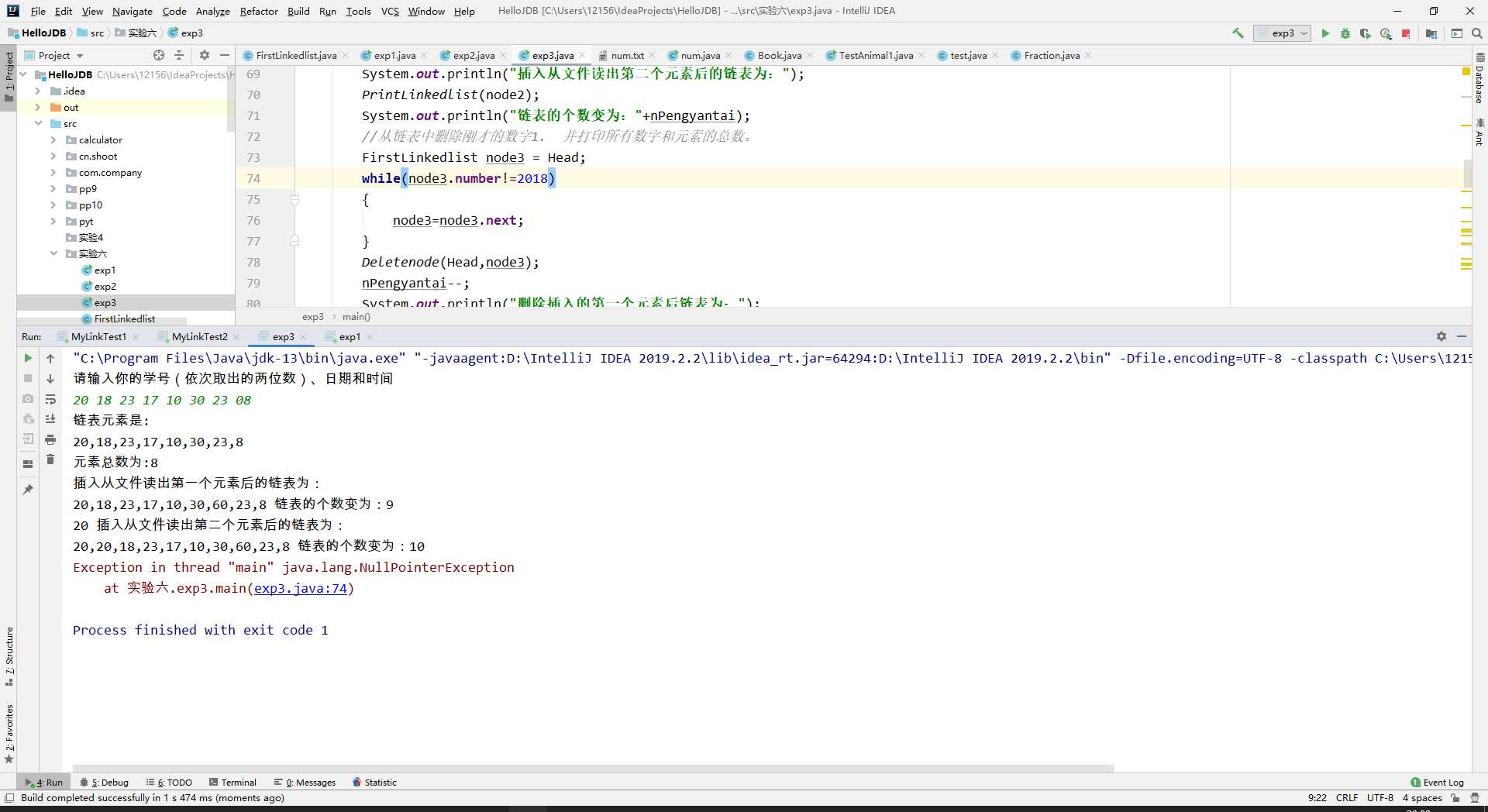Expand the cn.shoot package

click(x=53, y=156)
